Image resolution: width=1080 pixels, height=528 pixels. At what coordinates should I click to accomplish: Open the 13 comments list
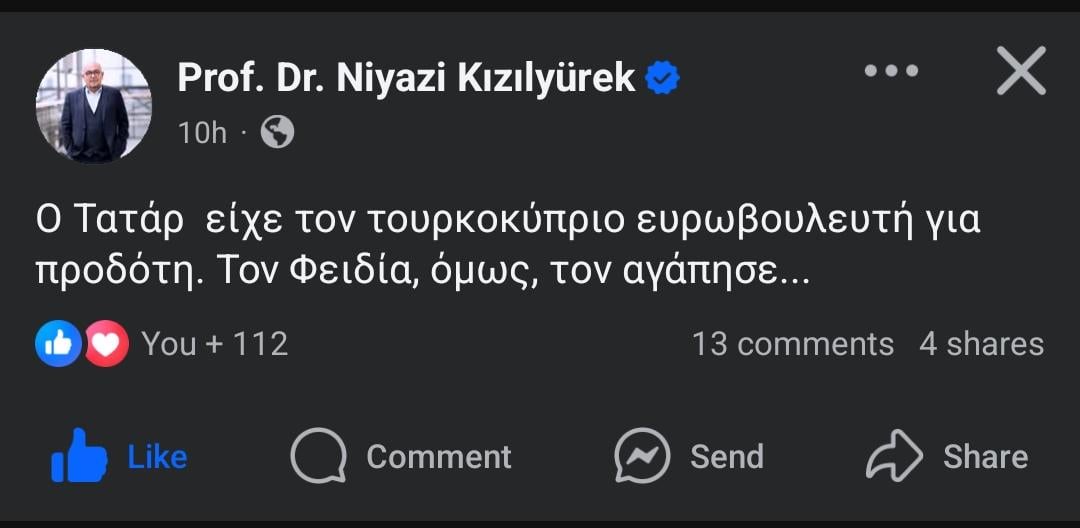coord(792,344)
